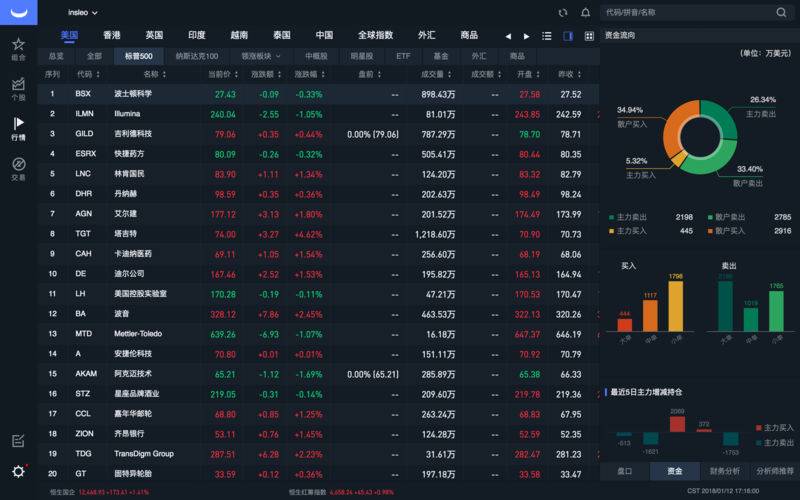
Task: Open the 个股 chart icon in the sidebar
Action: click(18, 84)
